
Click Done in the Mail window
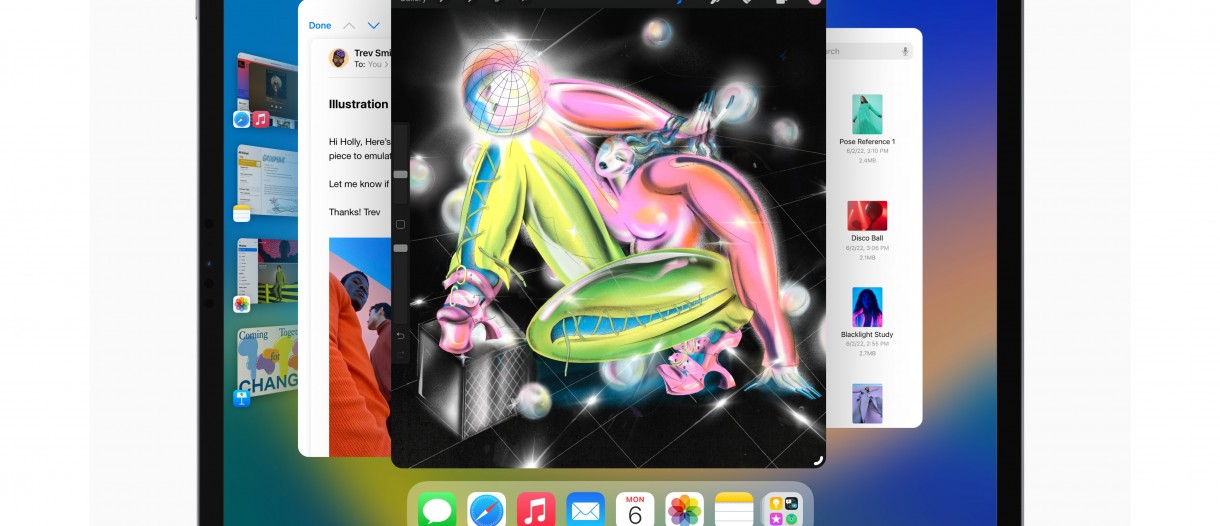(320, 26)
